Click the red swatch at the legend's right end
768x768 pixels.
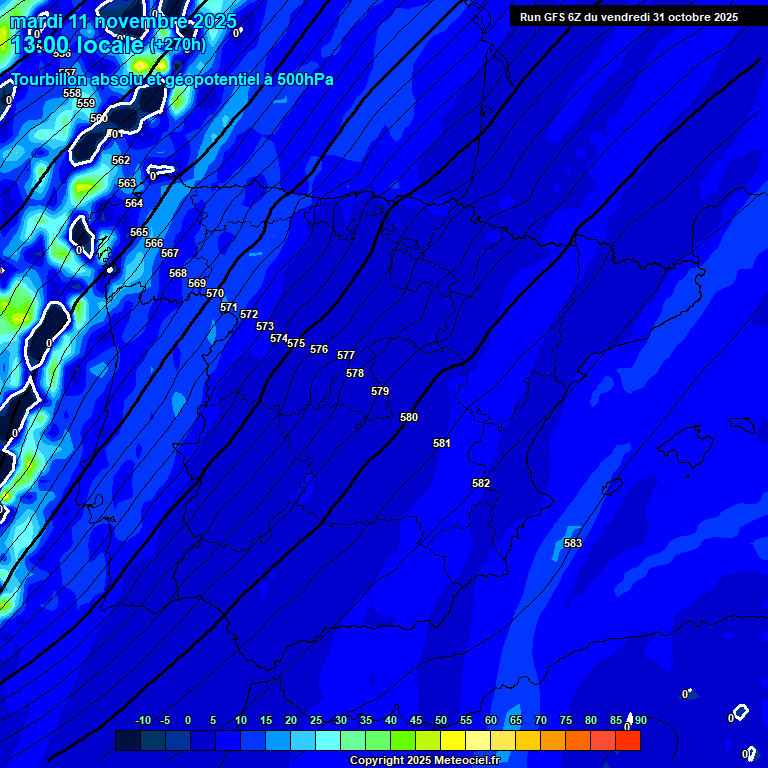[628, 740]
